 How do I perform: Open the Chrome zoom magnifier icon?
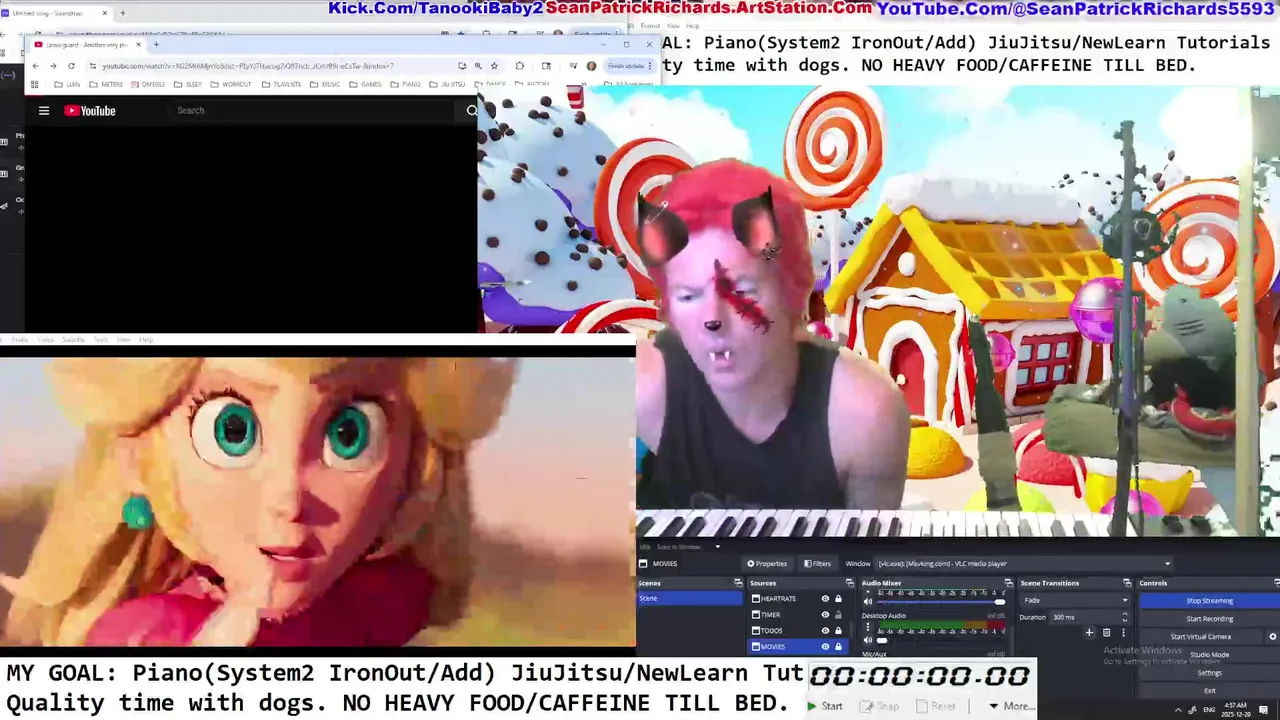pyautogui.click(x=478, y=66)
